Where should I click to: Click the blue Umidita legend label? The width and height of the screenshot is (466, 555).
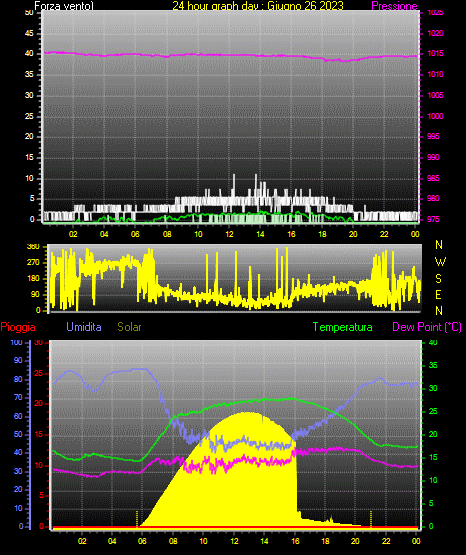(x=84, y=327)
